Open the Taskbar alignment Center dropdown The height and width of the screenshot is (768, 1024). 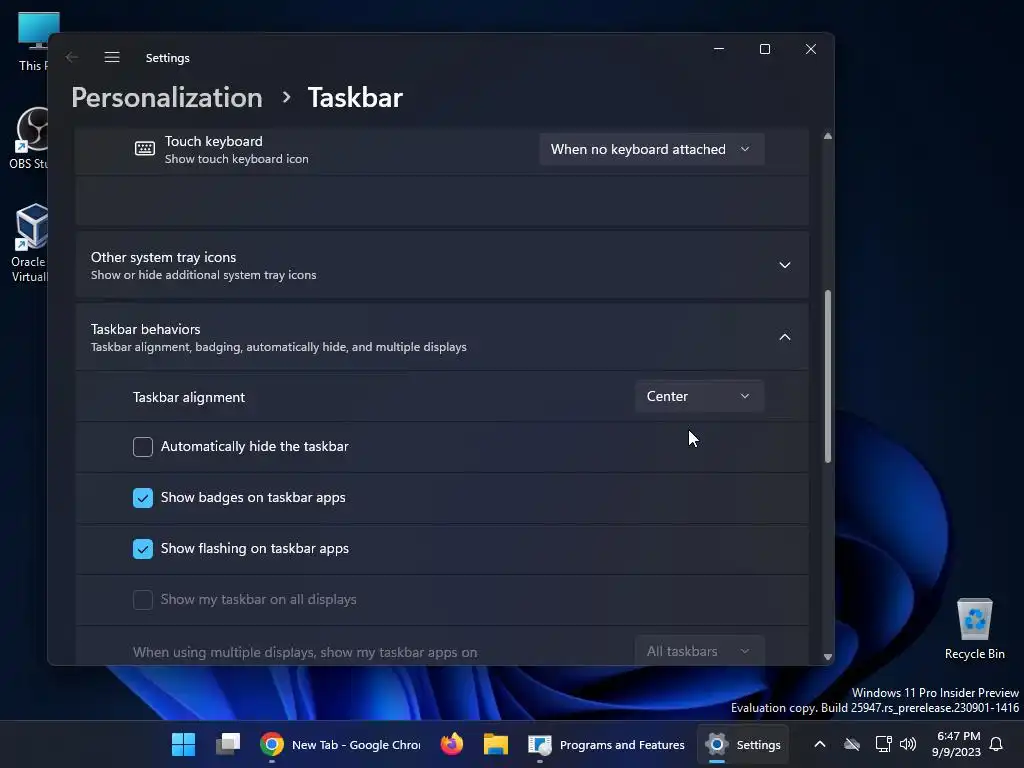(x=699, y=396)
